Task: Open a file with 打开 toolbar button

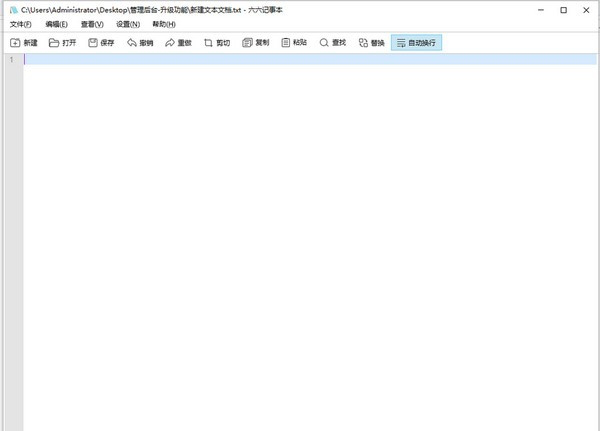Action: 62,43
